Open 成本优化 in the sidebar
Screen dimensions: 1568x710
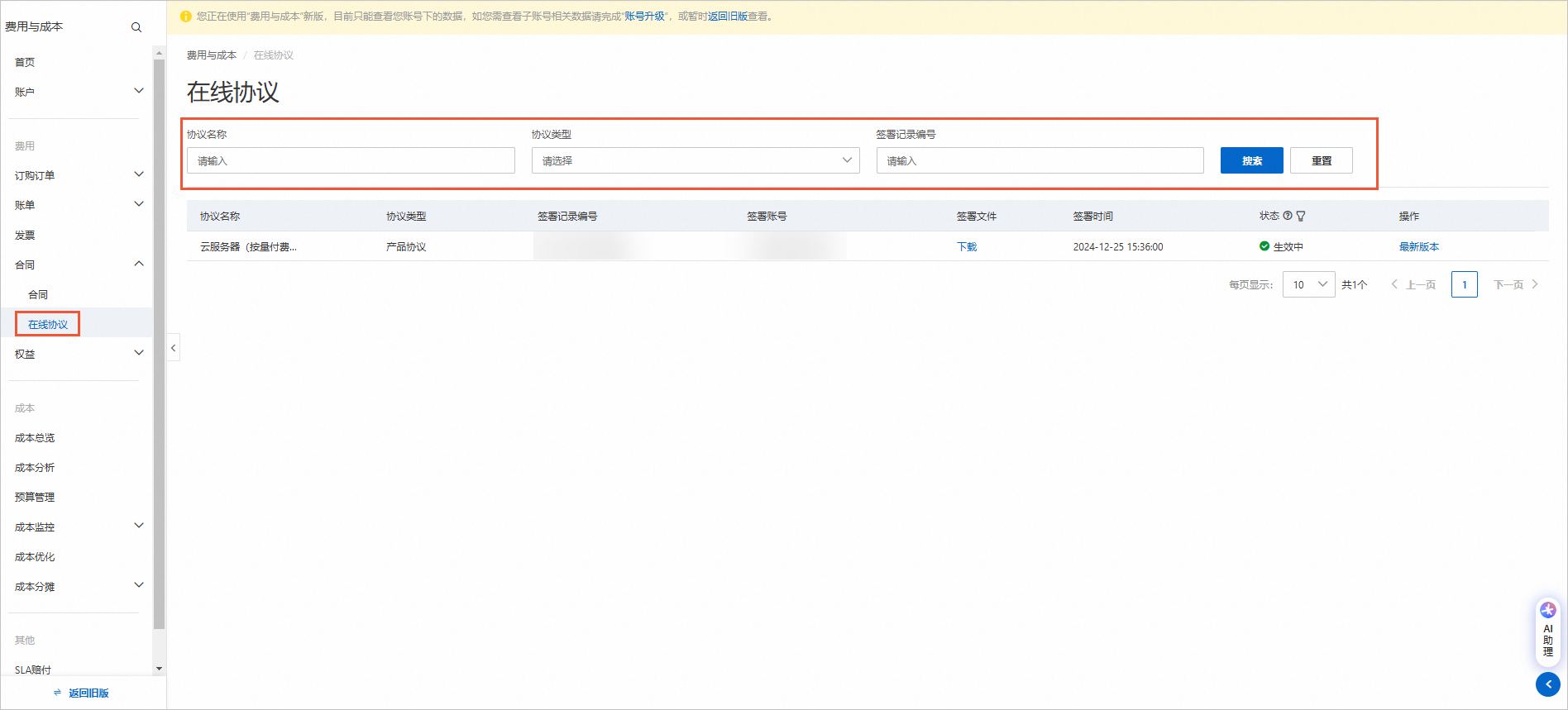coord(35,557)
